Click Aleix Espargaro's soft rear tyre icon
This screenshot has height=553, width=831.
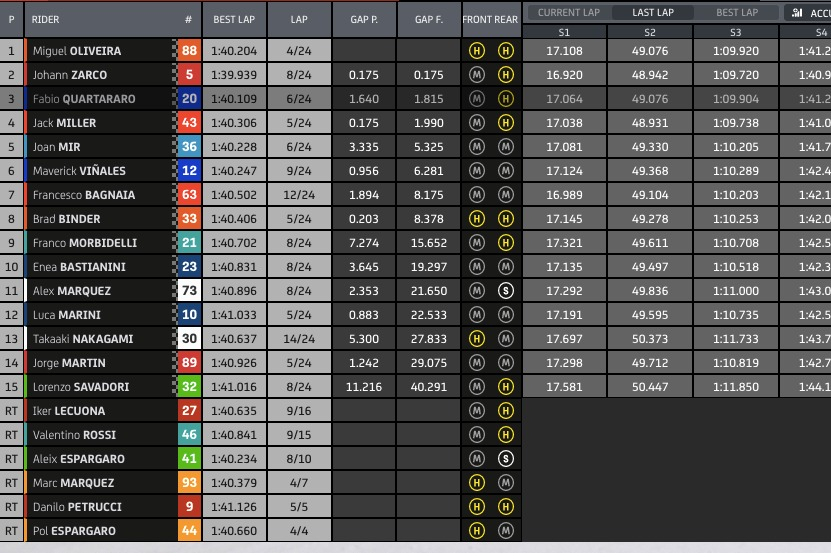click(506, 459)
